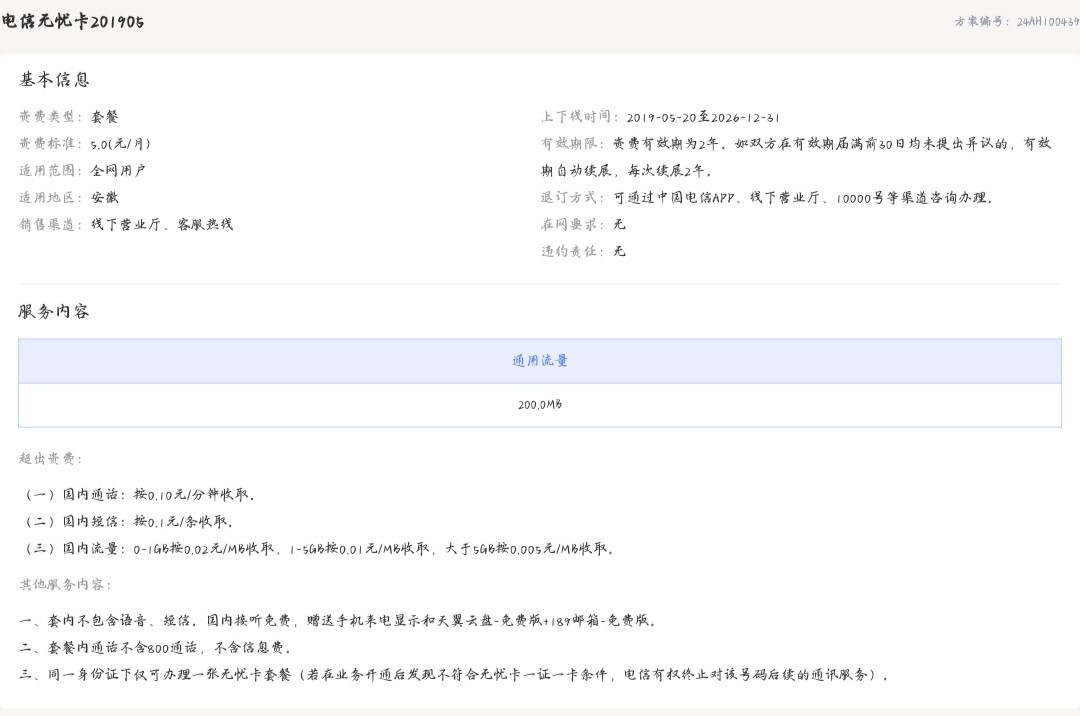Select the 违约责任 label
Screen dimensions: 1080x716
click(572, 251)
